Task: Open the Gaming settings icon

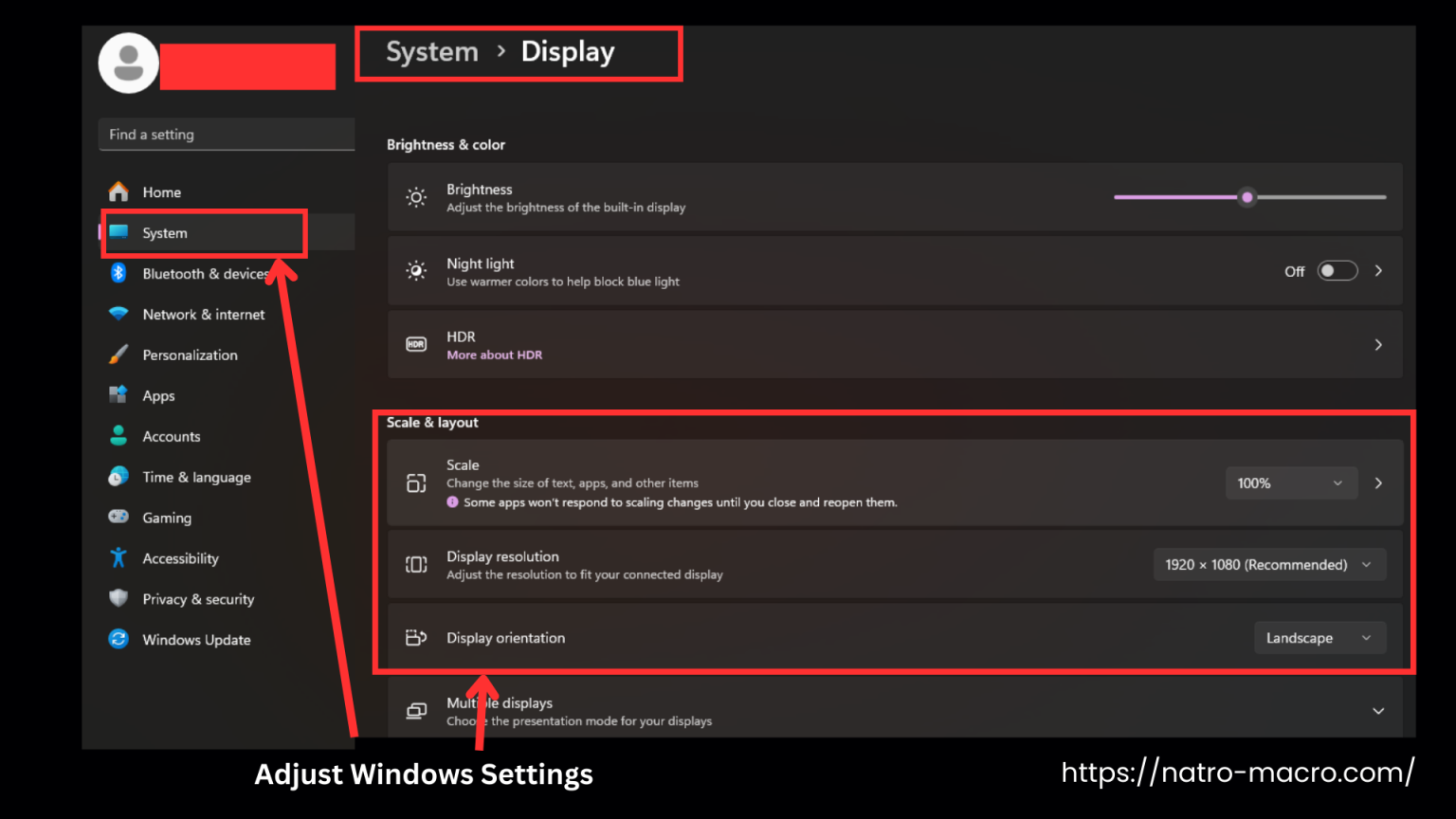Action: pyautogui.click(x=118, y=518)
